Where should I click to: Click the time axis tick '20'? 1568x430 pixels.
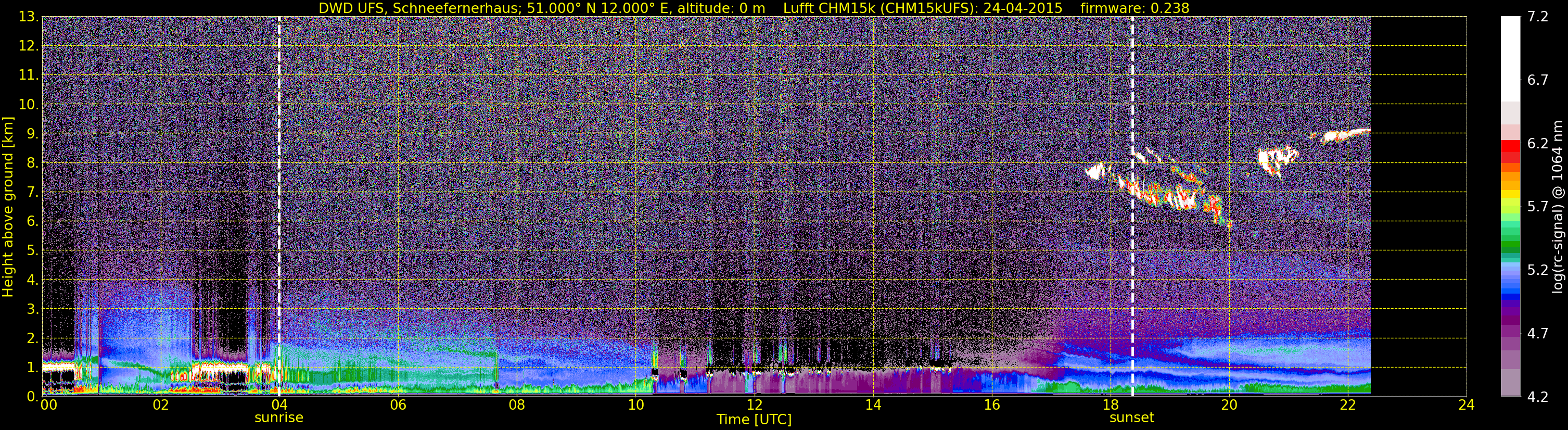coord(1229,406)
